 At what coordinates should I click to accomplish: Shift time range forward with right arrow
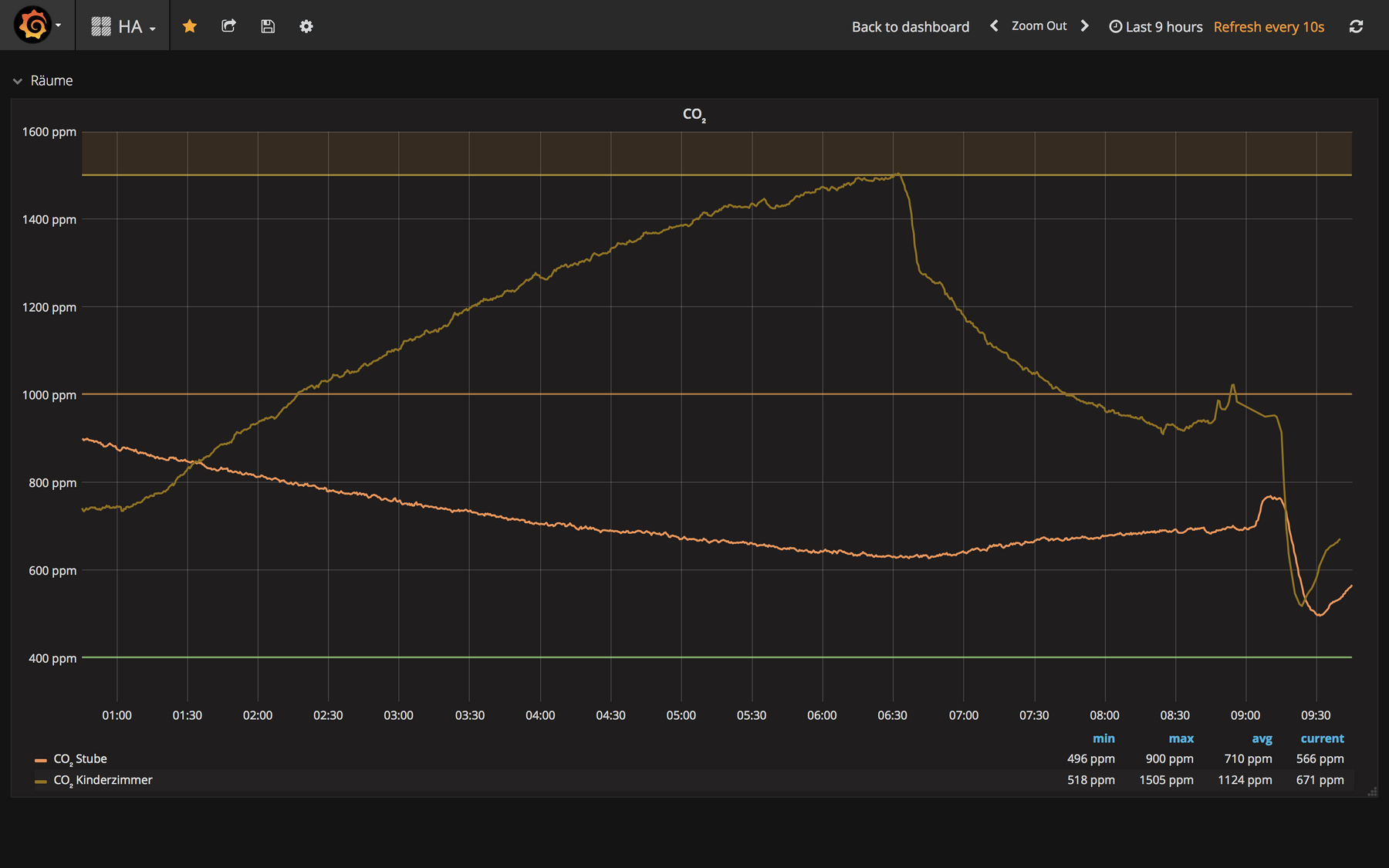point(1085,26)
